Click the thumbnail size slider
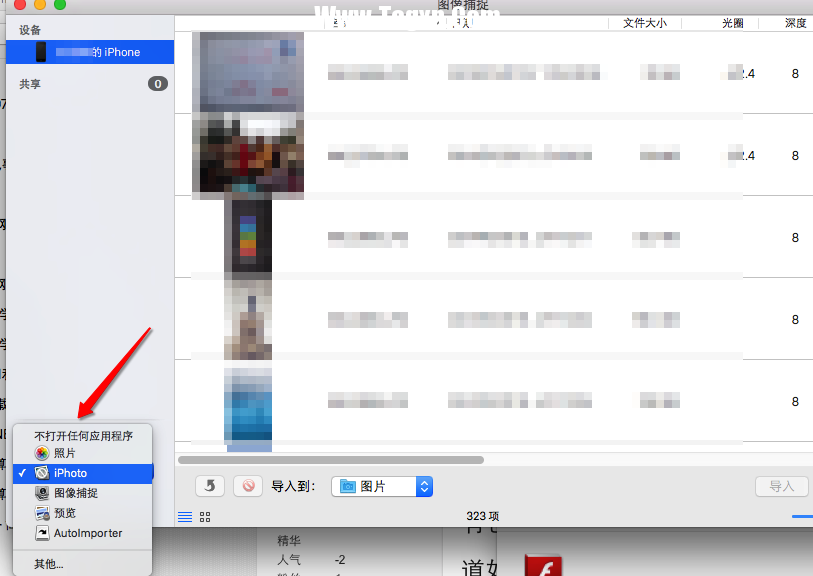This screenshot has height=576, width=813. (x=802, y=516)
